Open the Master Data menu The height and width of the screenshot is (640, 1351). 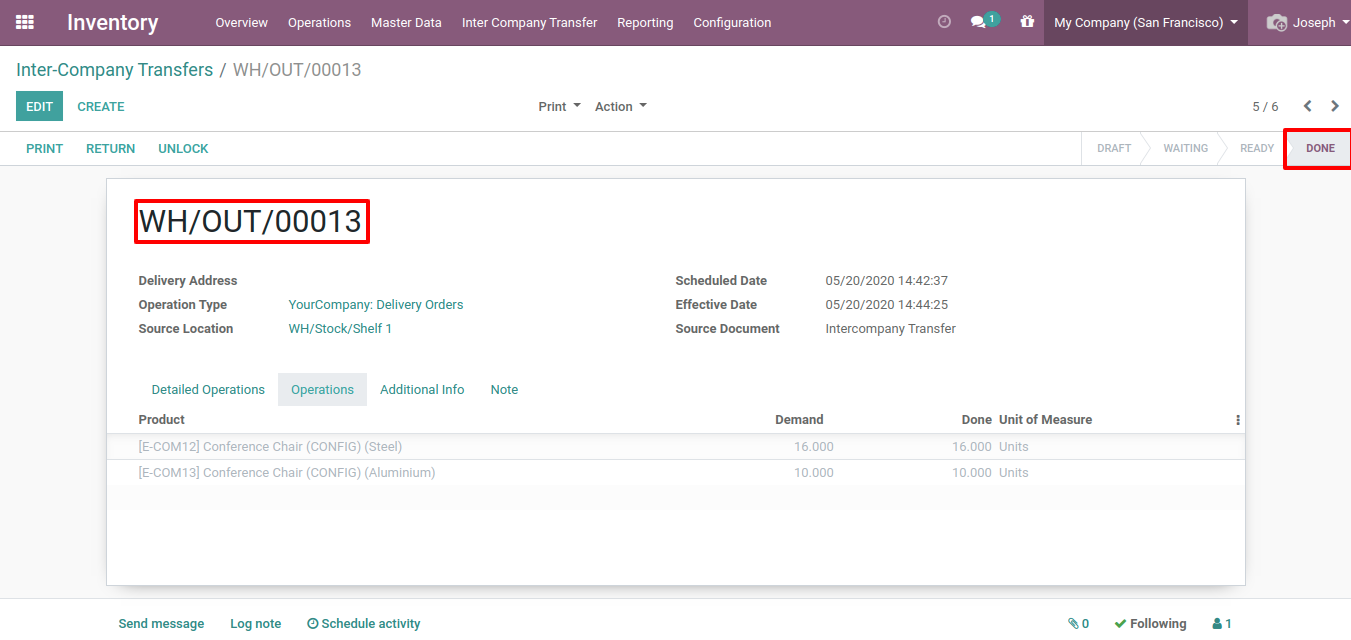pyautogui.click(x=406, y=22)
